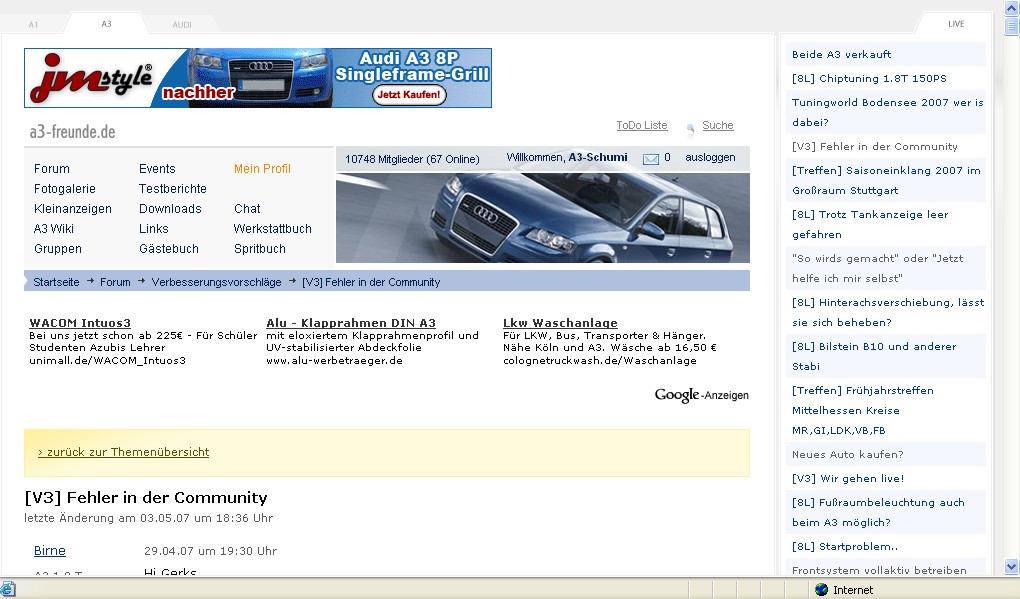Click ausloggen to log out
This screenshot has width=1020, height=599.
coord(710,157)
